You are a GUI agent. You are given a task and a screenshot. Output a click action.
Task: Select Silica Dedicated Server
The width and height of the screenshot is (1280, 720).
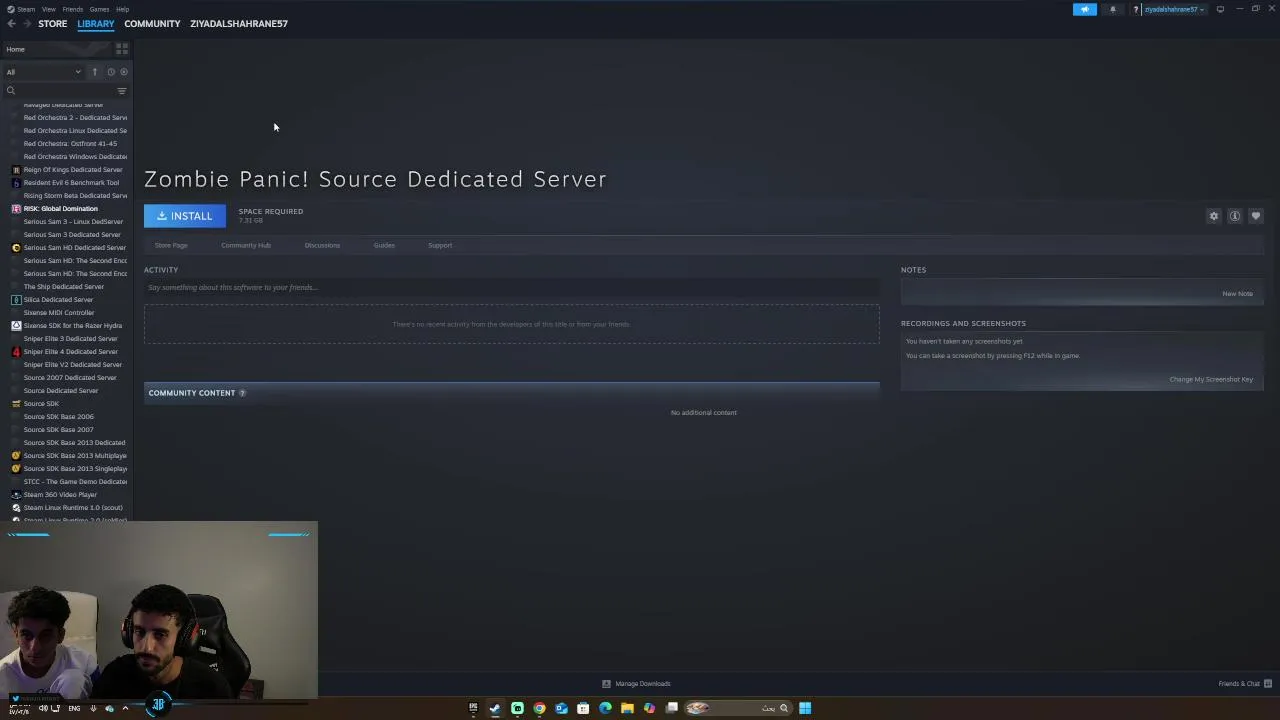tap(57, 300)
